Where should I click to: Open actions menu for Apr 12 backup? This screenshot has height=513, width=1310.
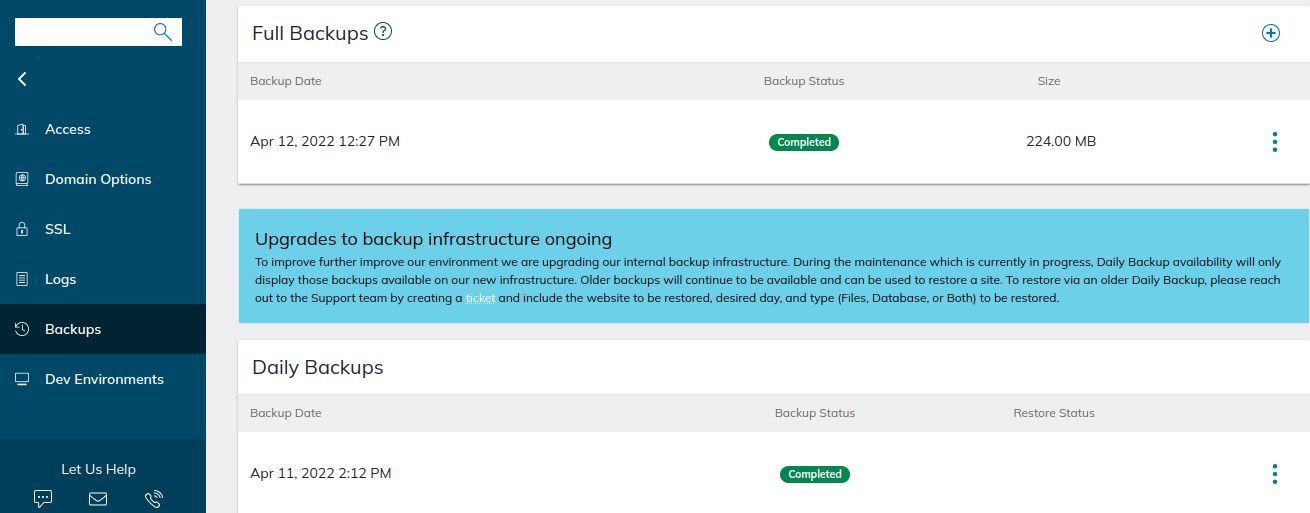coord(1274,142)
